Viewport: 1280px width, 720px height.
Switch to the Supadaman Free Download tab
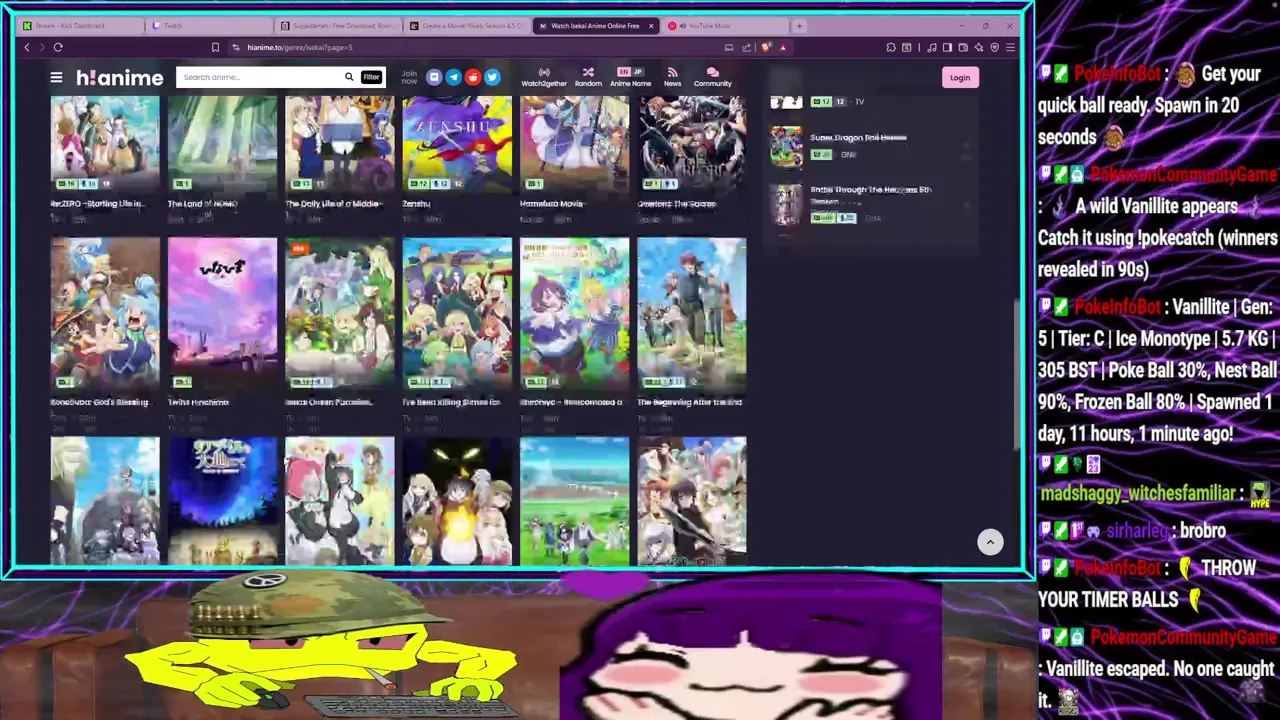pos(338,26)
